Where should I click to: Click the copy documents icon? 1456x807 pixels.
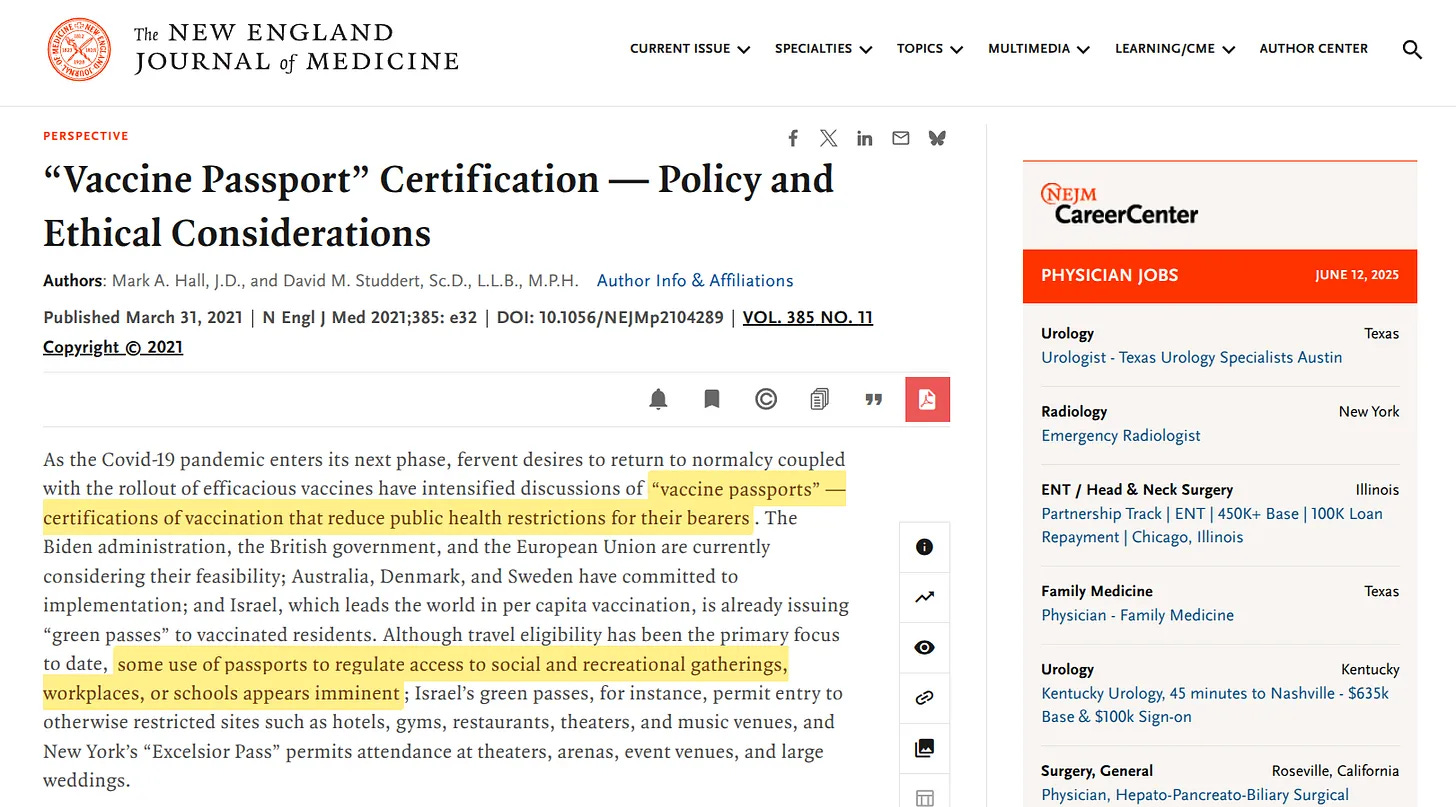(x=820, y=400)
